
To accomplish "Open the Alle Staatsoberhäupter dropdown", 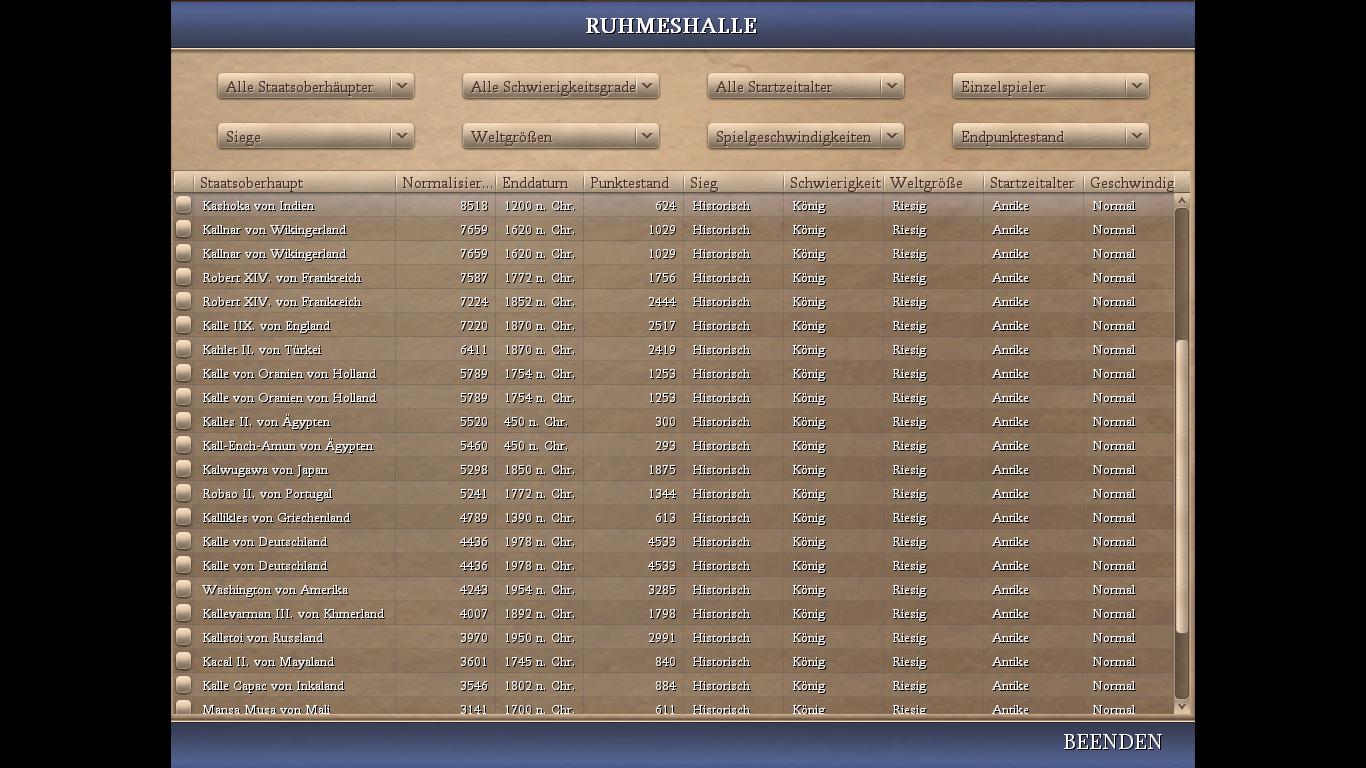I will pyautogui.click(x=315, y=87).
